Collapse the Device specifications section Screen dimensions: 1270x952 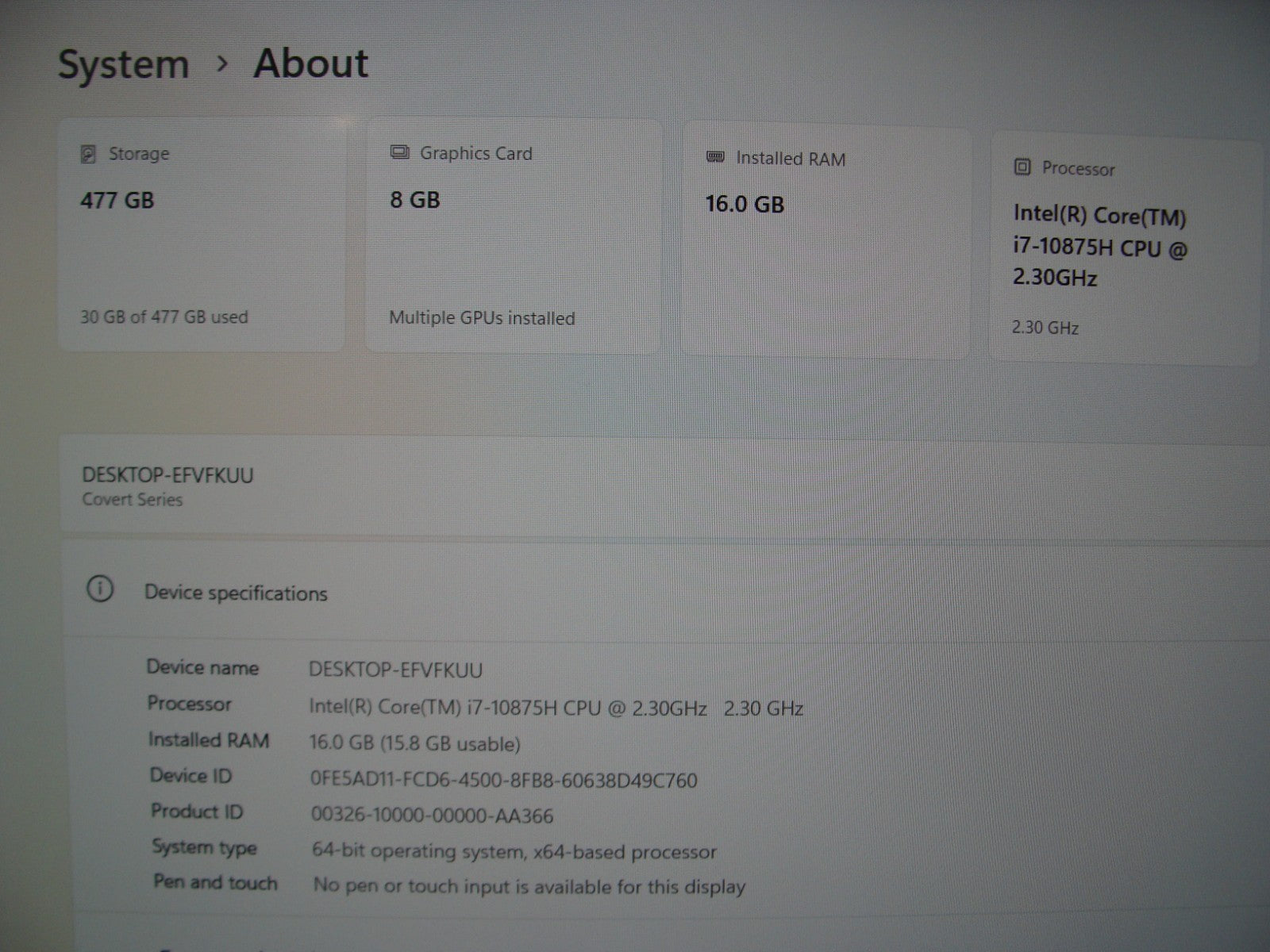pos(236,593)
